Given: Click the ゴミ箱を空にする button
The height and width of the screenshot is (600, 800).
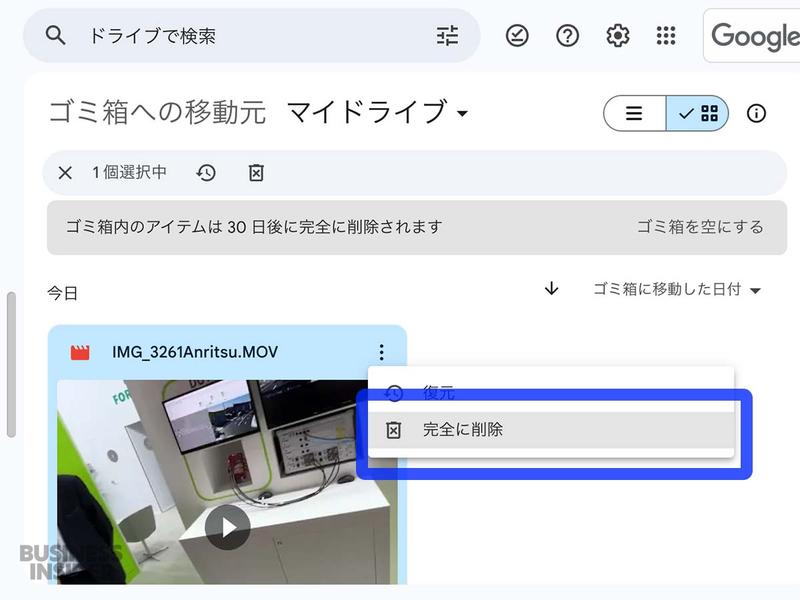Looking at the screenshot, I should [x=702, y=227].
